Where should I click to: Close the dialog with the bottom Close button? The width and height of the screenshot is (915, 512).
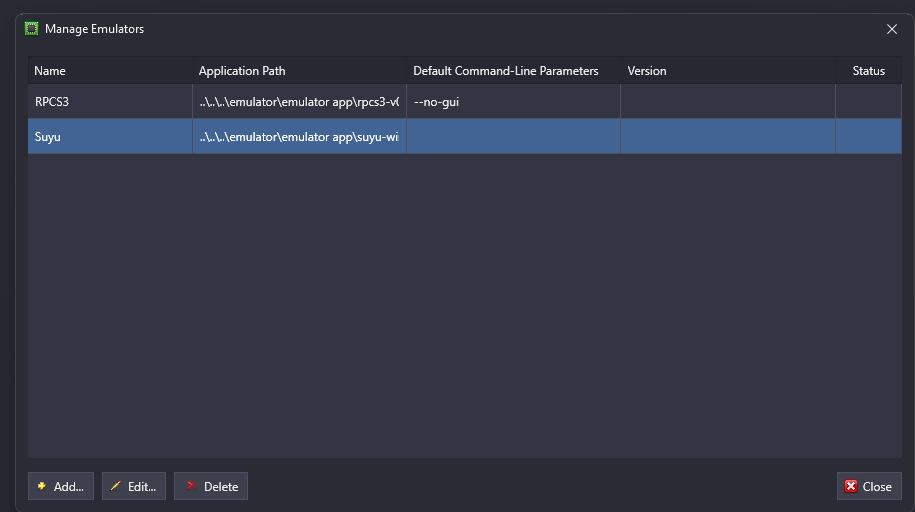point(868,486)
